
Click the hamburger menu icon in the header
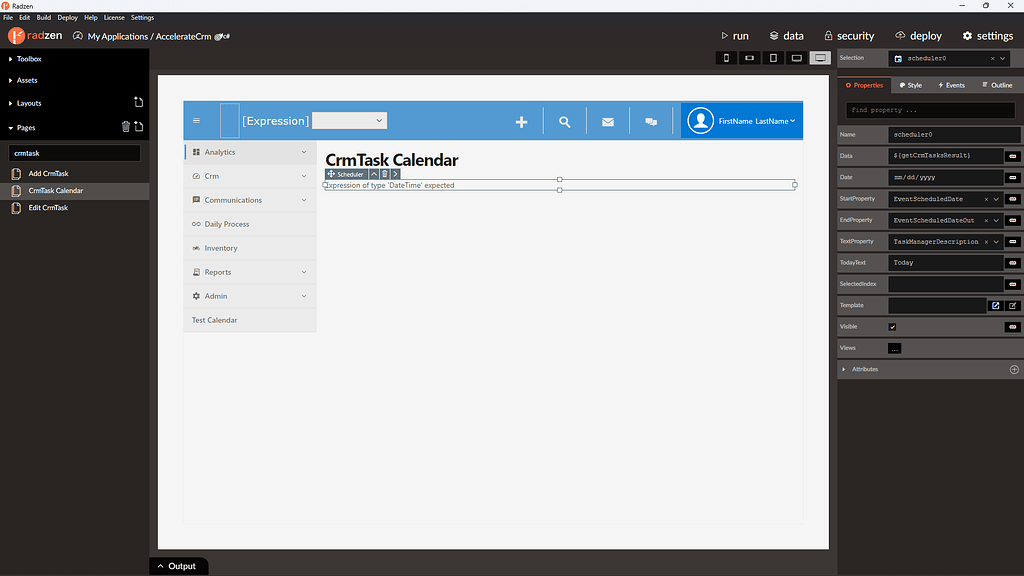197,120
